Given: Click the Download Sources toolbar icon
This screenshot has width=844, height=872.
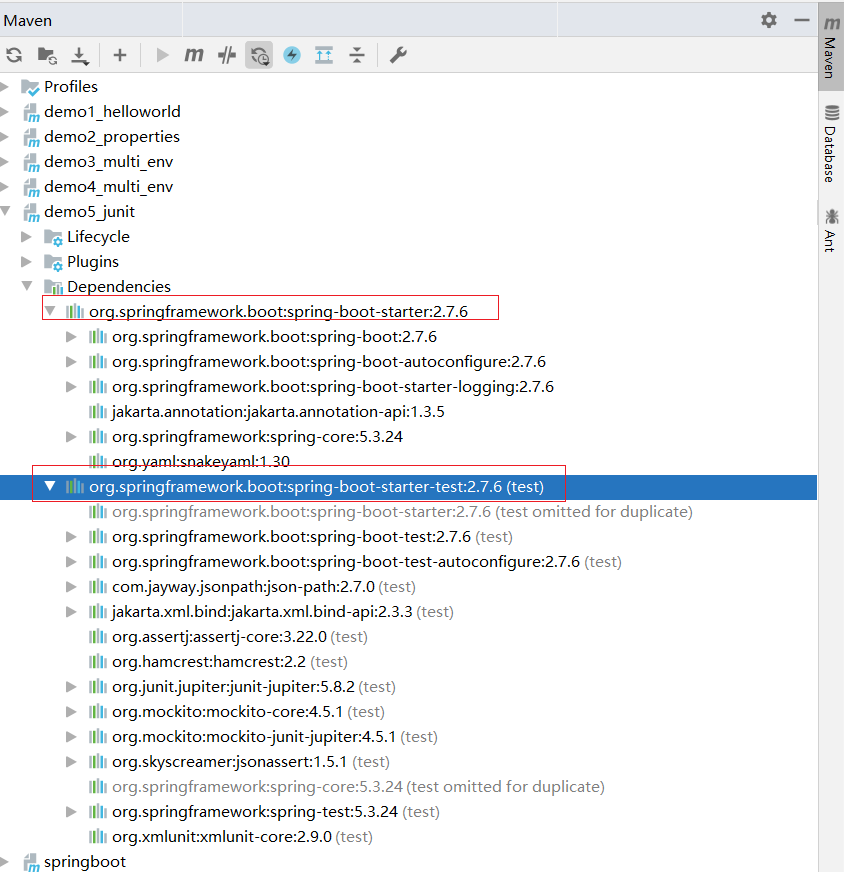Looking at the screenshot, I should 80,55.
